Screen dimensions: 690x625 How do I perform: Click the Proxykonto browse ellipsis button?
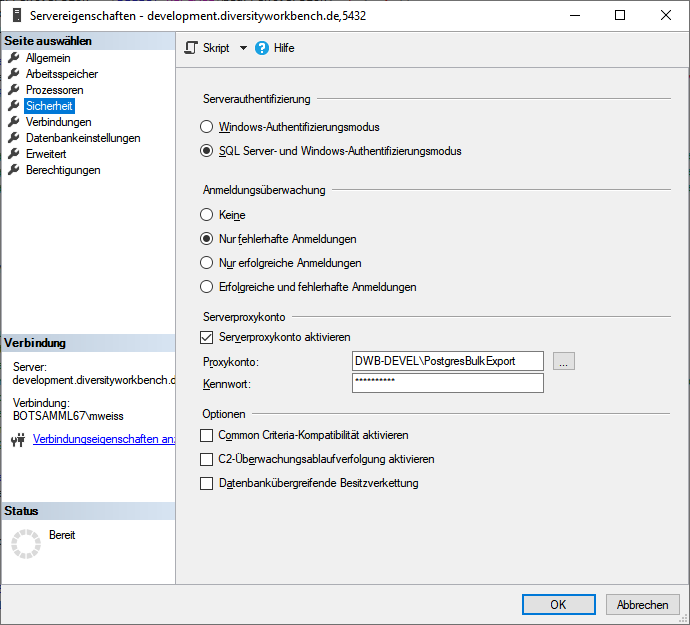coord(563,361)
